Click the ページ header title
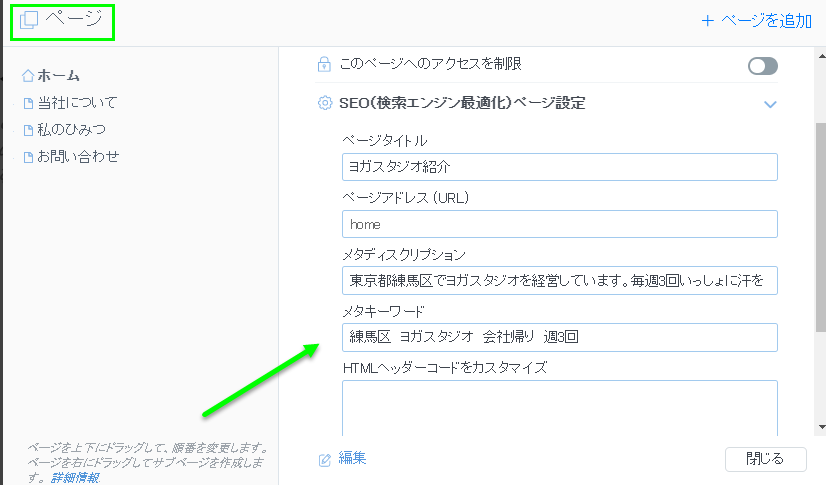Image resolution: width=826 pixels, height=485 pixels. 74,19
